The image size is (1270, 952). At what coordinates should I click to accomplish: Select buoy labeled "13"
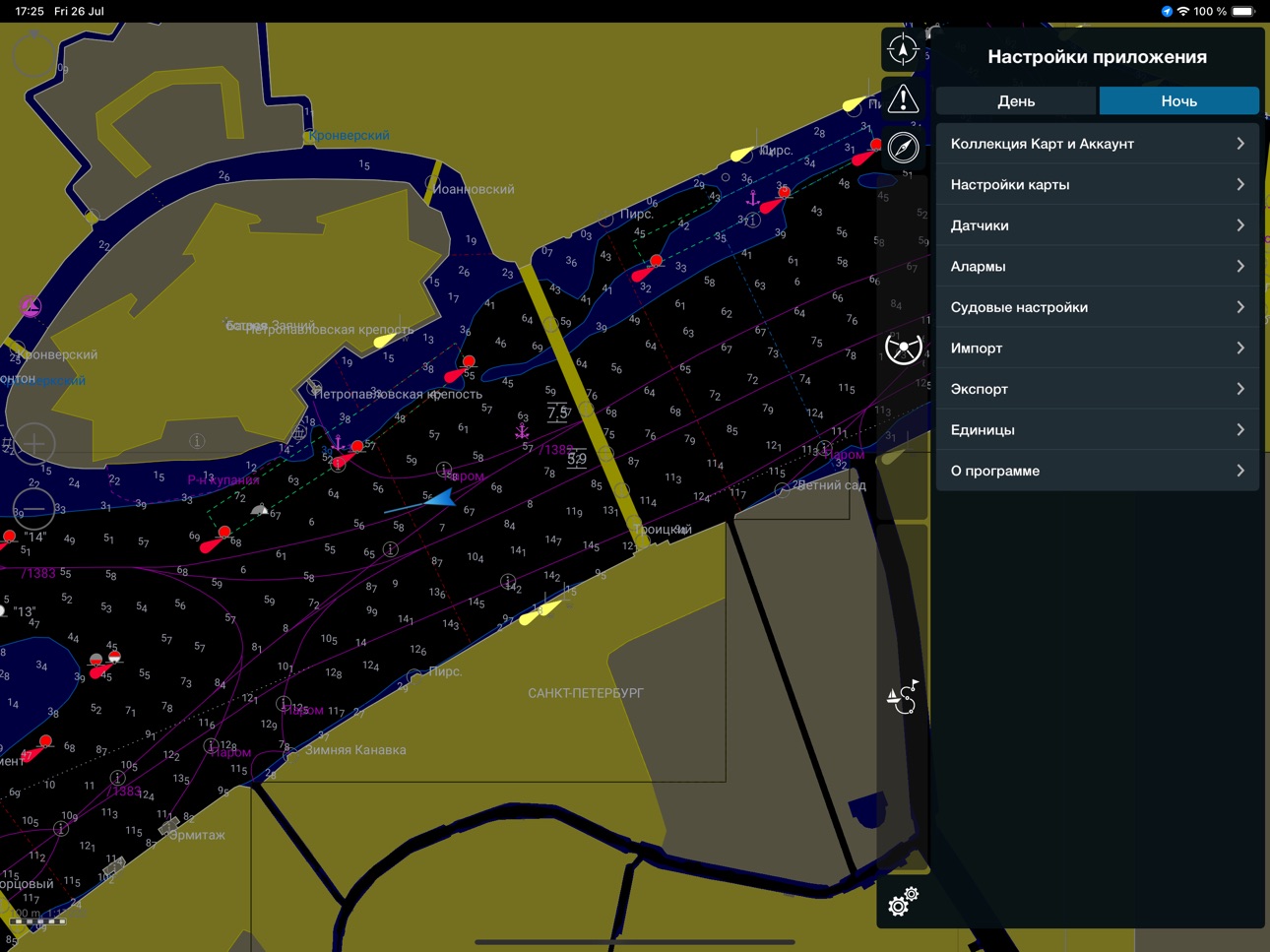tap(3, 611)
